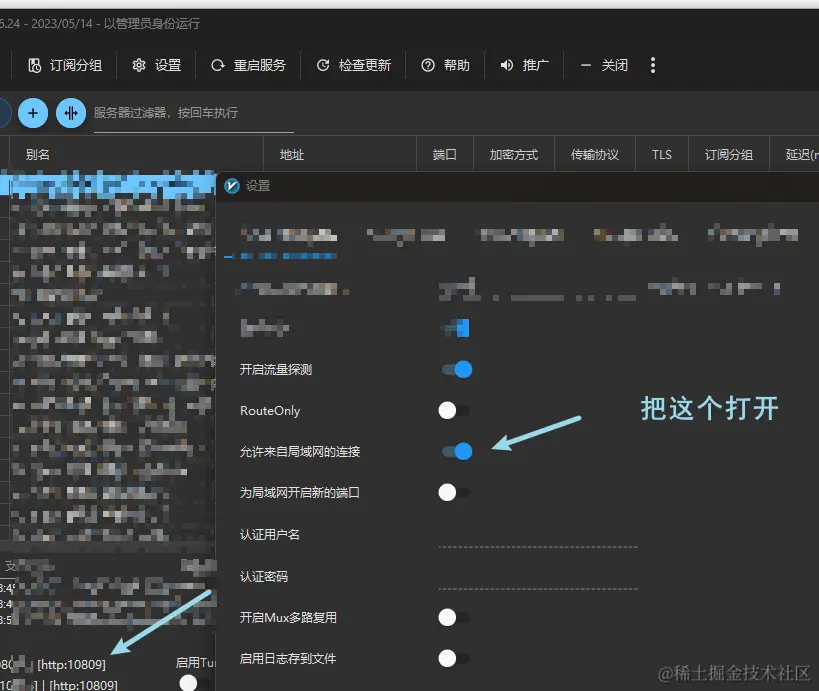This screenshot has height=691, width=819.
Task: Click the blue auto-fit column width button
Action: [71, 113]
